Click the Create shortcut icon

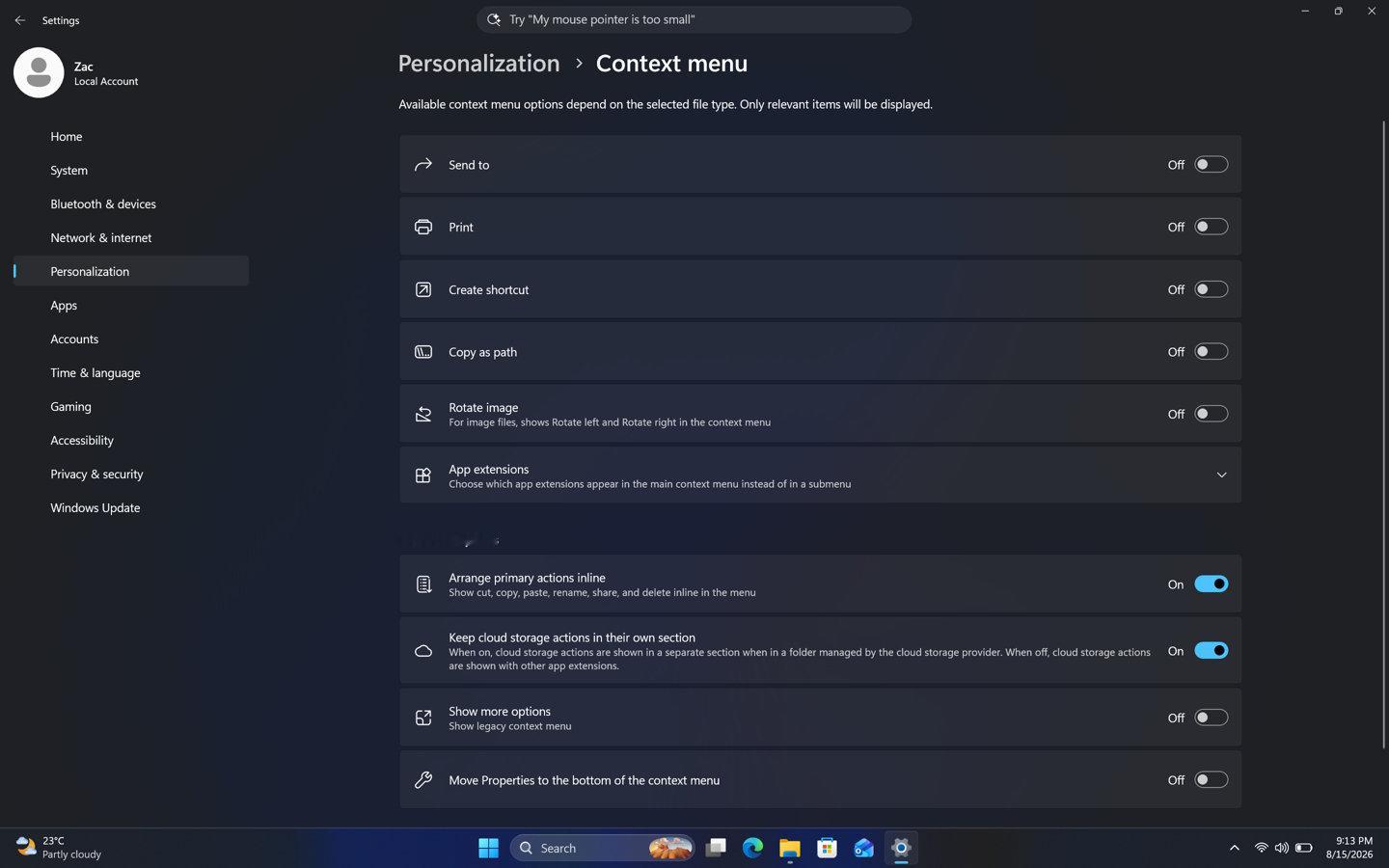422,289
